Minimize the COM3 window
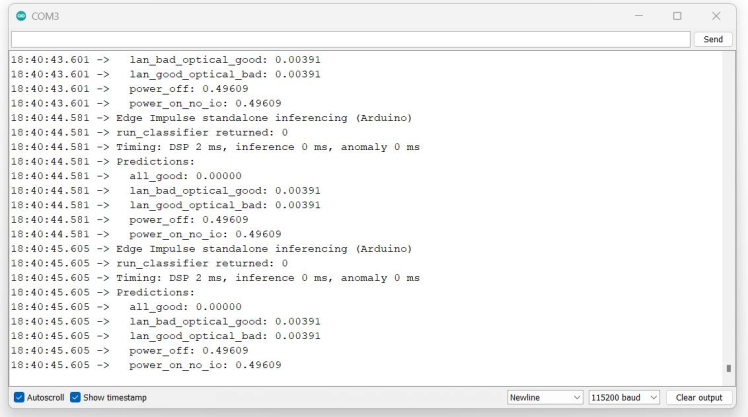748x417 pixels. (639, 16)
